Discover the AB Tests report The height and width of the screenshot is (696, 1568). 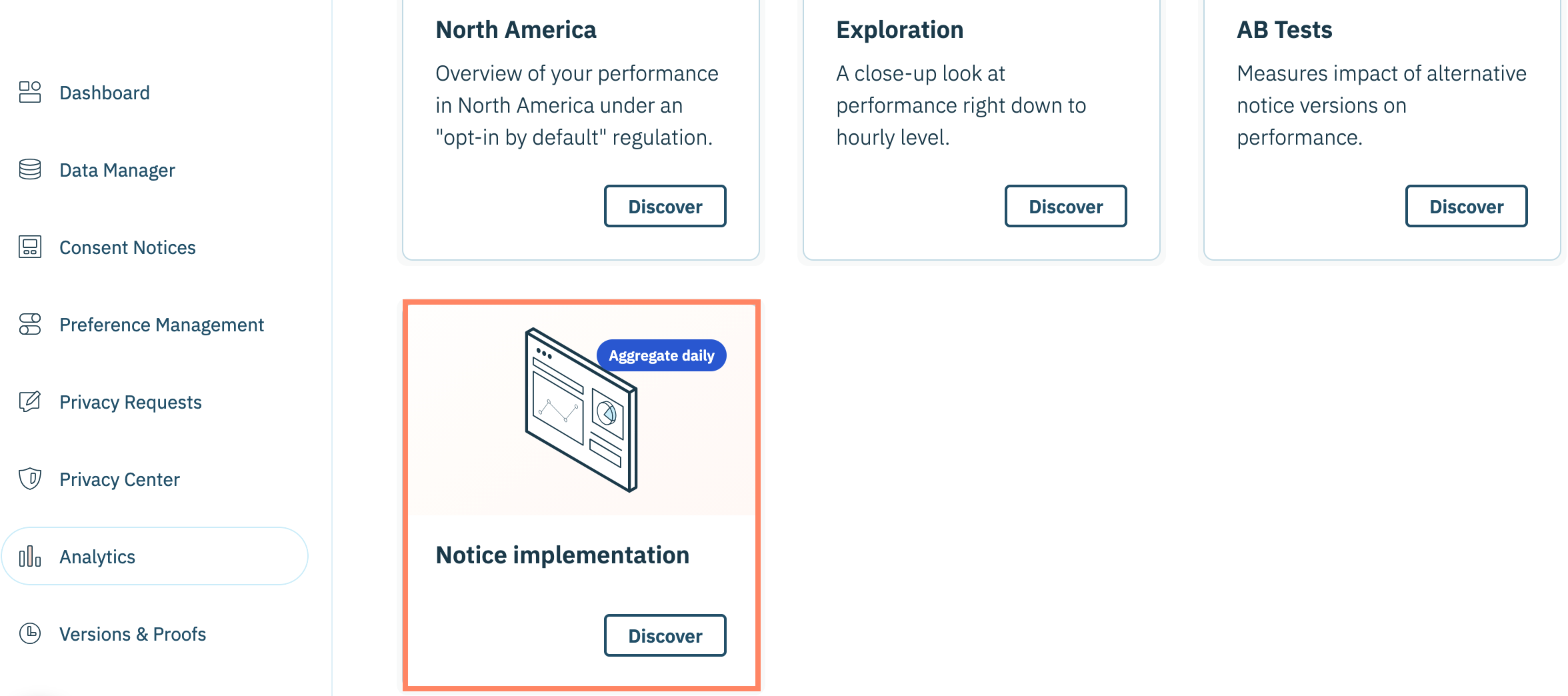[x=1466, y=207]
